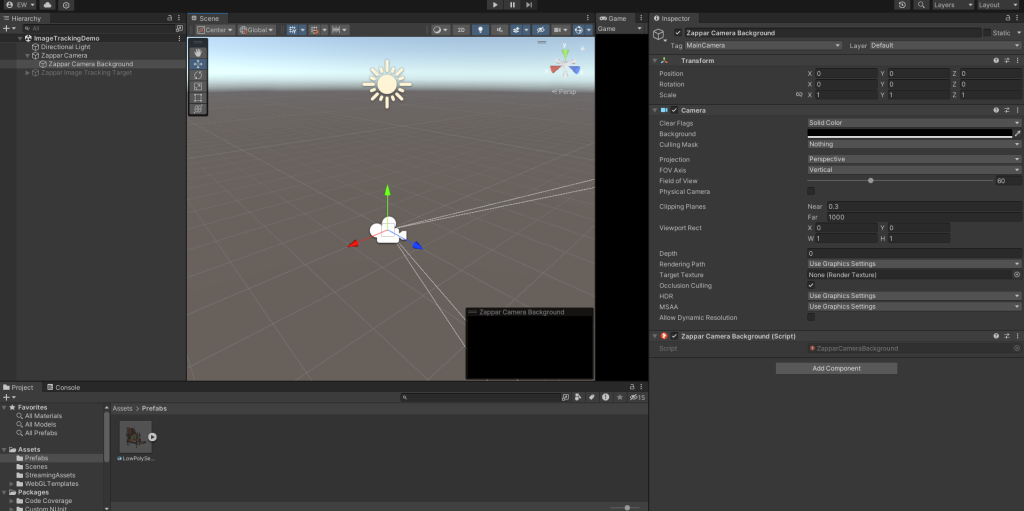Enable the Static checkbox

click(987, 33)
